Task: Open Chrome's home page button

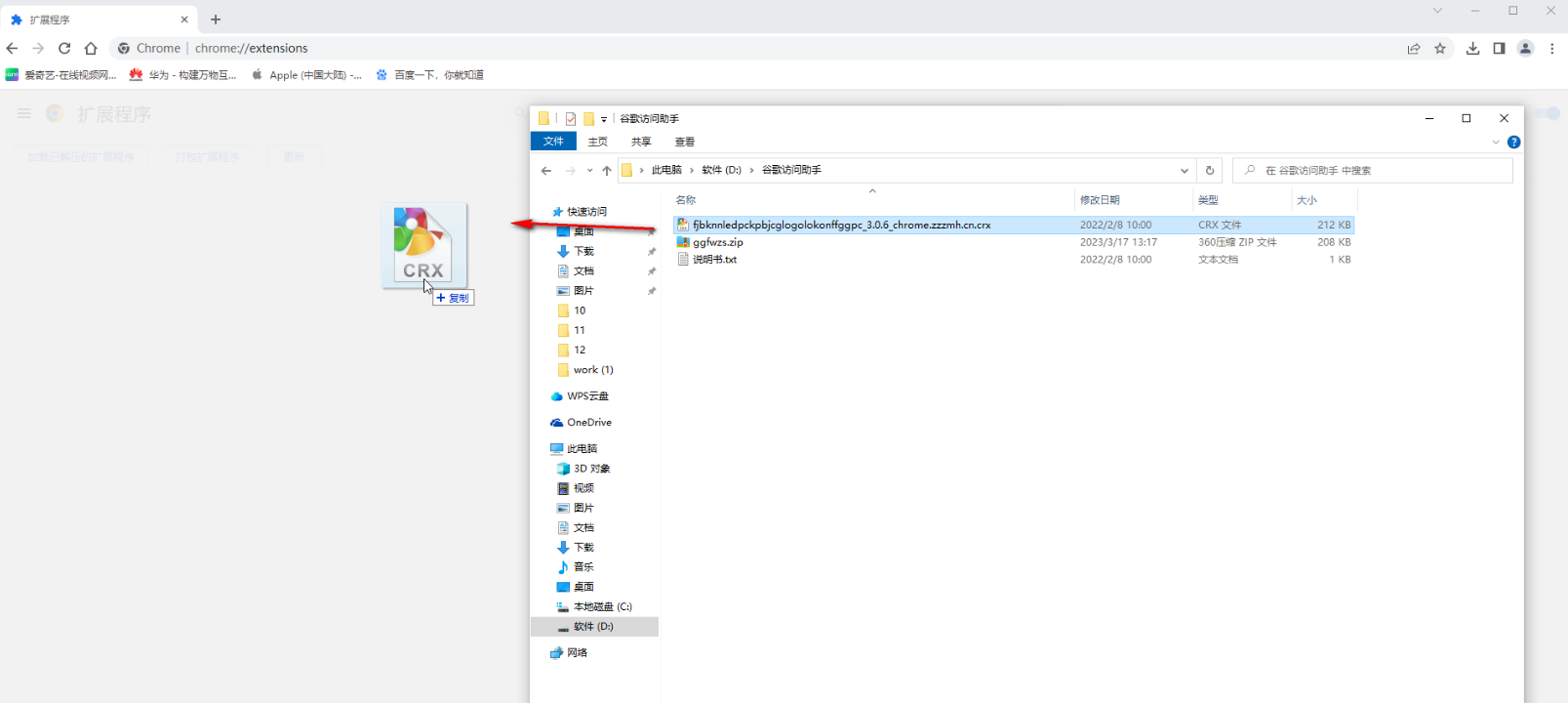Action: [x=91, y=48]
